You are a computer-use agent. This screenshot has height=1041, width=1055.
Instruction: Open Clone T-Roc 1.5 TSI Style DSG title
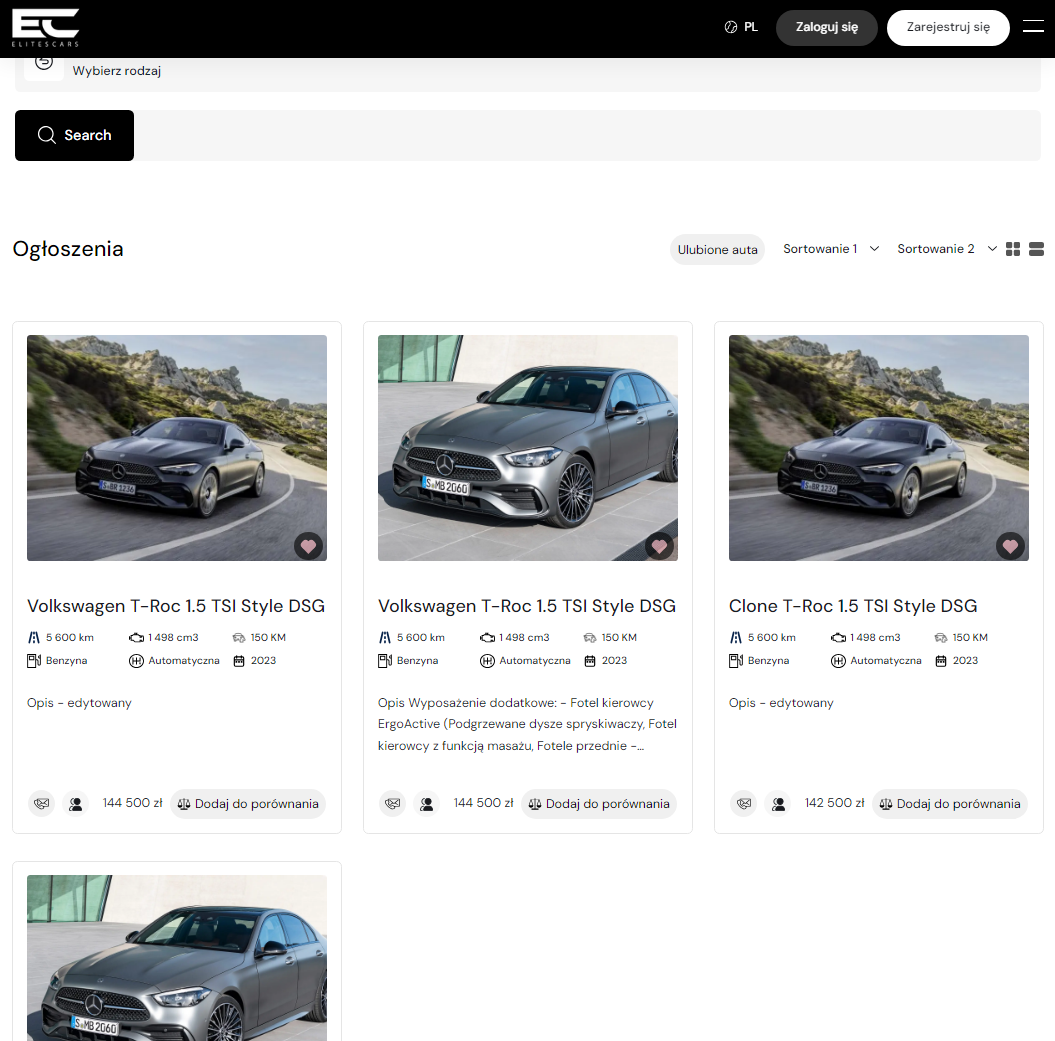click(x=852, y=606)
